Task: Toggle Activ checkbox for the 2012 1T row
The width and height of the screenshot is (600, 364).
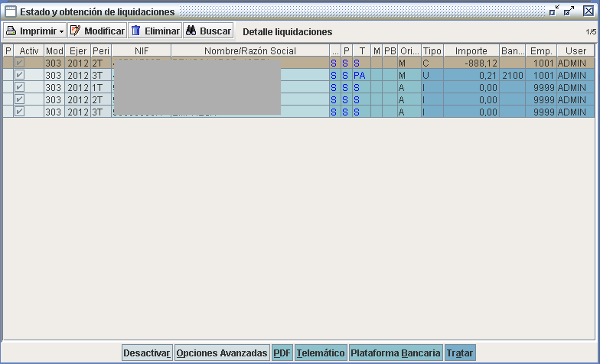Action: point(20,87)
